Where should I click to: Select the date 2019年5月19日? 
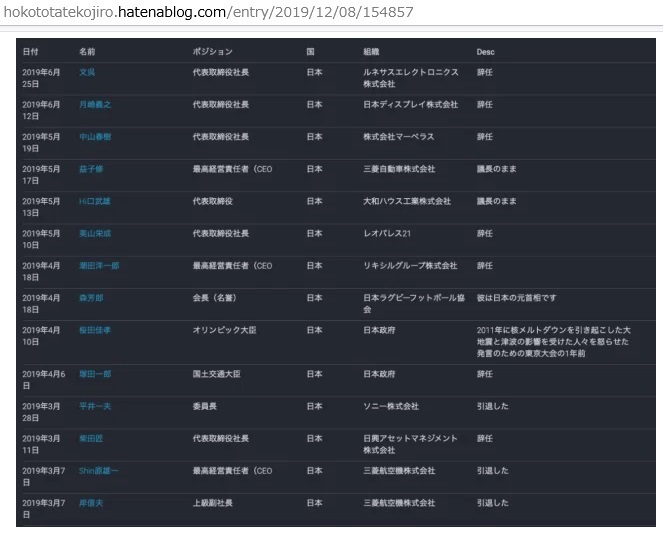coord(41,142)
